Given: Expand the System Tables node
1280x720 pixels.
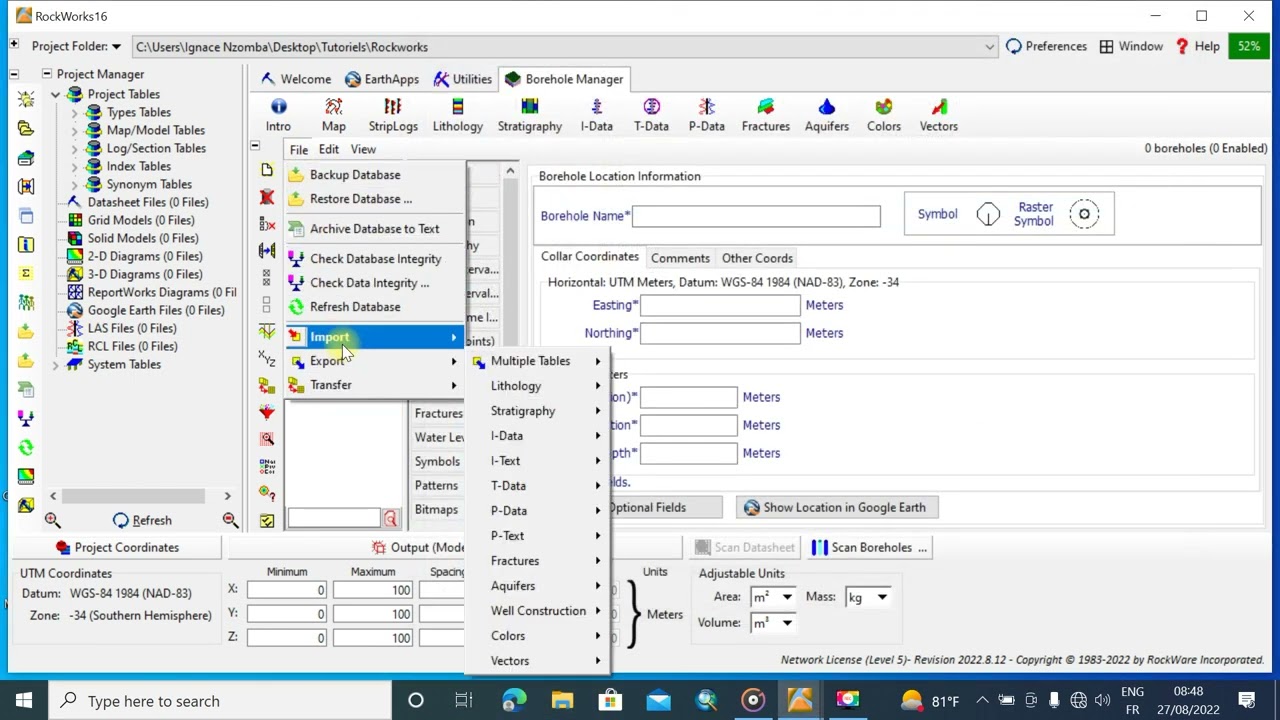Looking at the screenshot, I should (x=55, y=364).
